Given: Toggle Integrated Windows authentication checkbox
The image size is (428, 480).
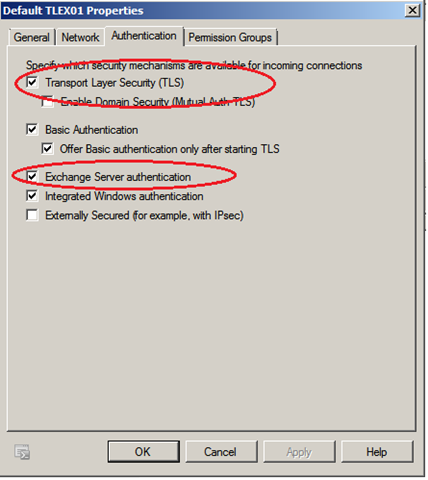Looking at the screenshot, I should 32,196.
